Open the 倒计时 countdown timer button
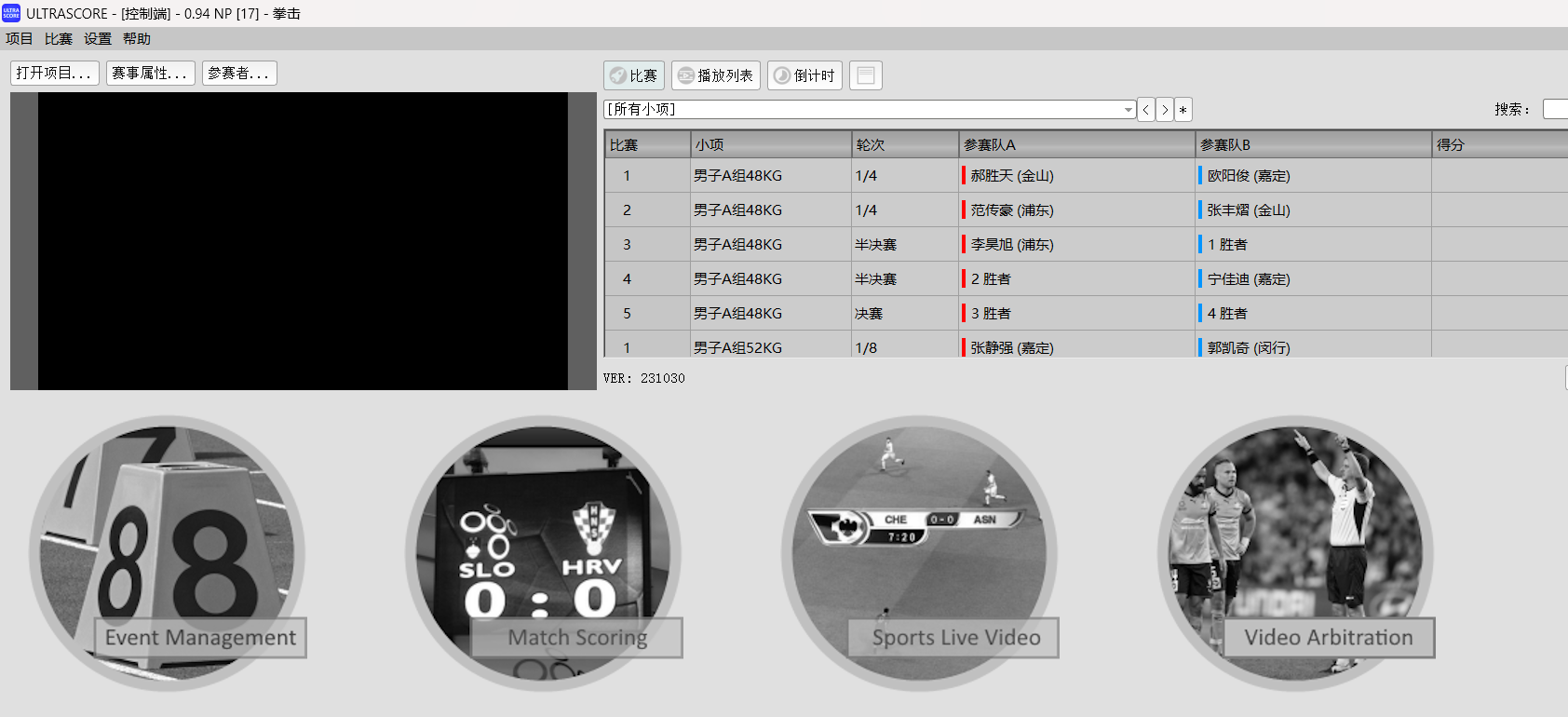1568x717 pixels. coord(804,75)
